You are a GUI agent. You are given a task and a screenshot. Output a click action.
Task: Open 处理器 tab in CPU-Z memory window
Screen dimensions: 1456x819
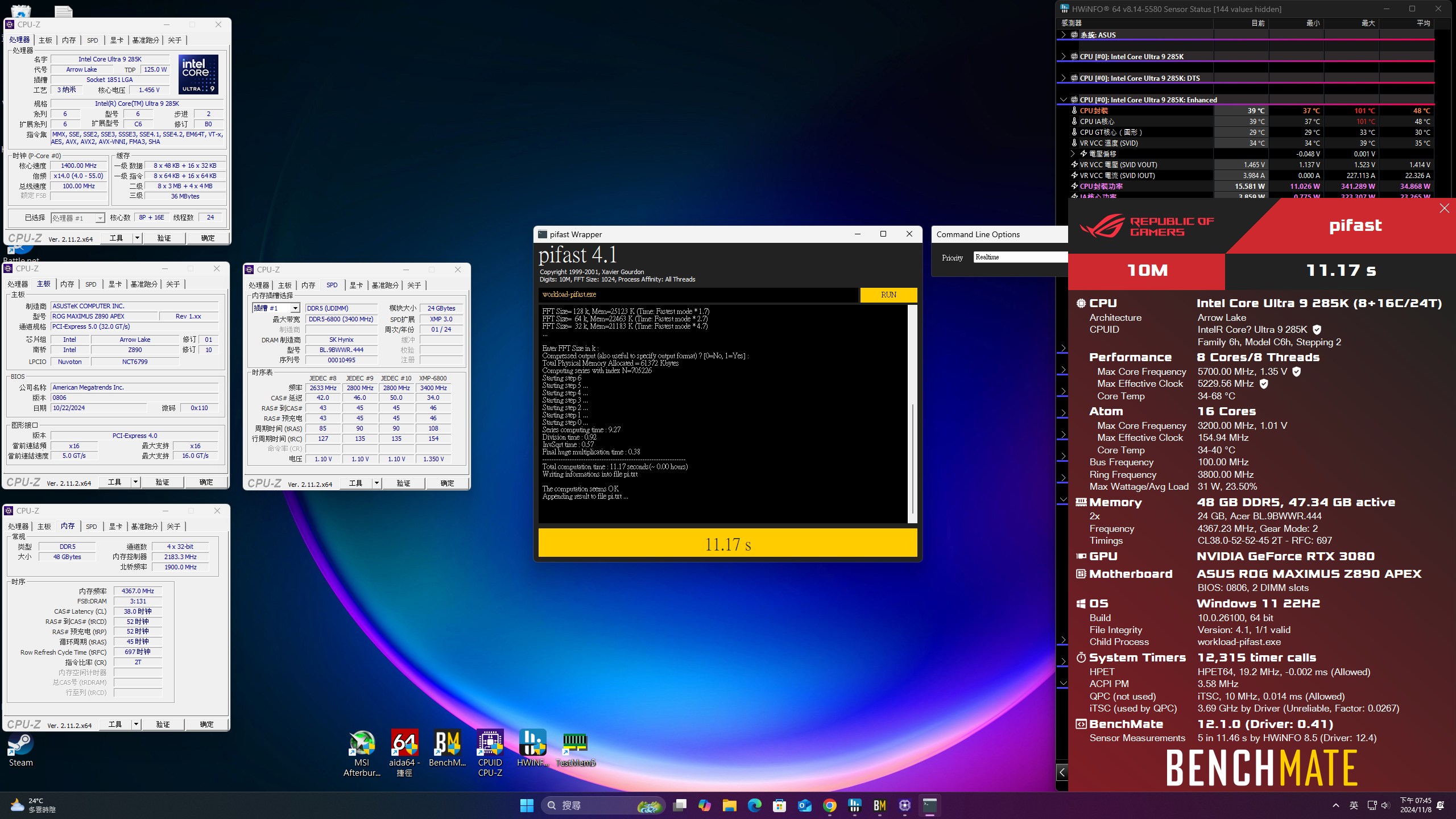pos(18,527)
